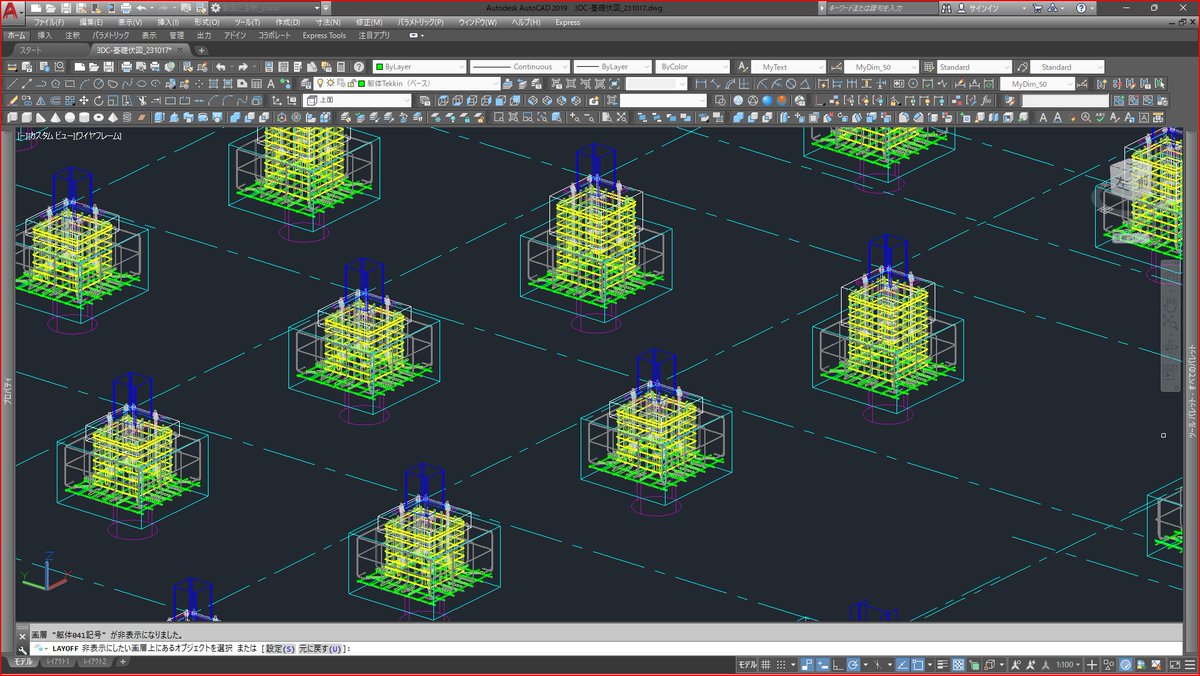Click the Annotation visibility icon in status bar
The width and height of the screenshot is (1200, 676).
(1015, 665)
